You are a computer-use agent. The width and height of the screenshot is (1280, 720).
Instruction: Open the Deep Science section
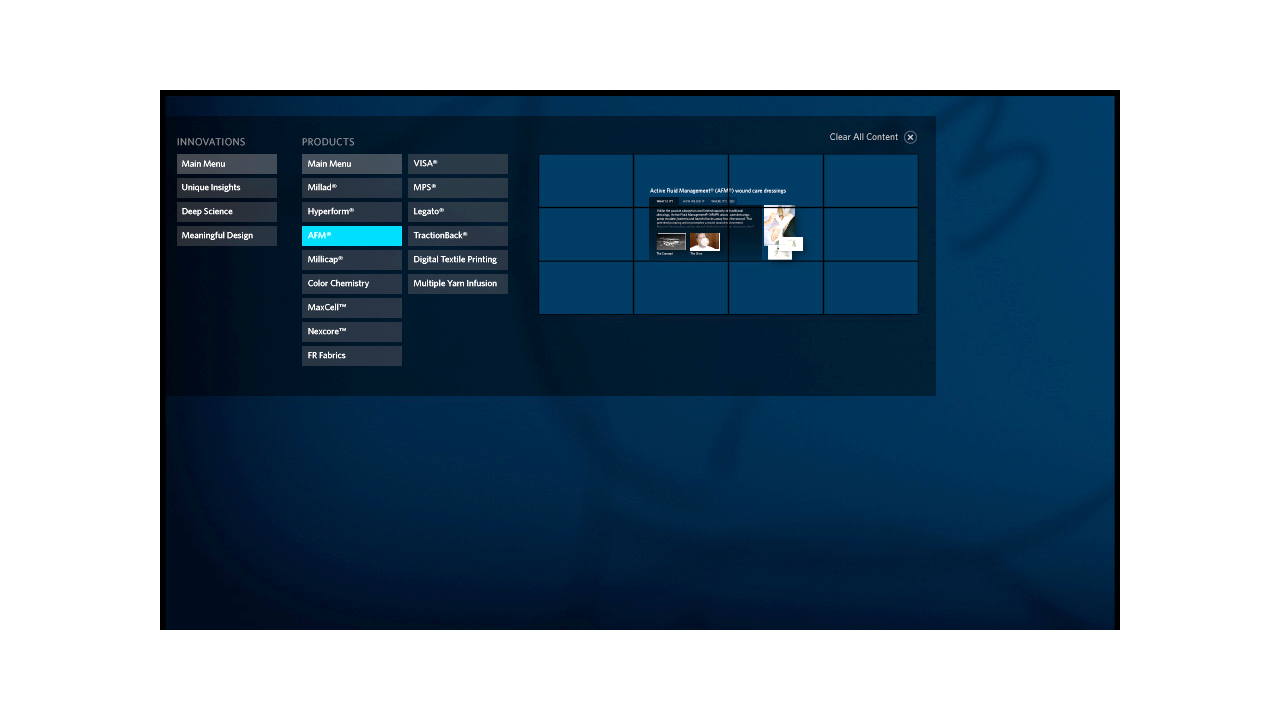(227, 212)
